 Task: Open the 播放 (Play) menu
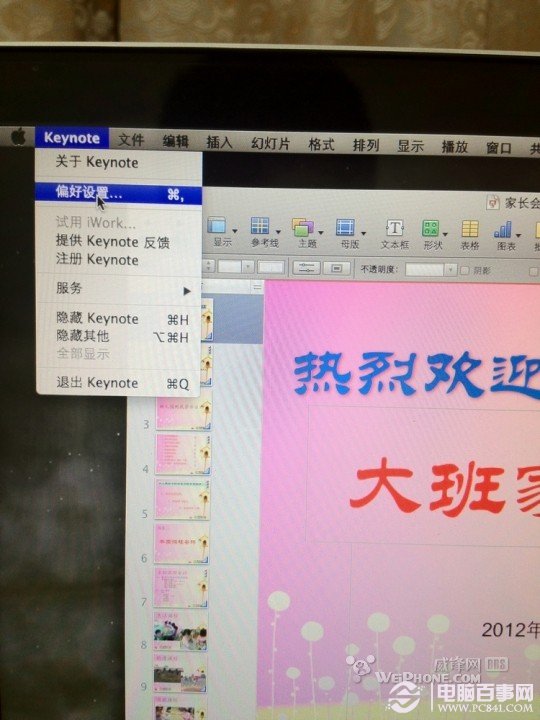pos(455,147)
